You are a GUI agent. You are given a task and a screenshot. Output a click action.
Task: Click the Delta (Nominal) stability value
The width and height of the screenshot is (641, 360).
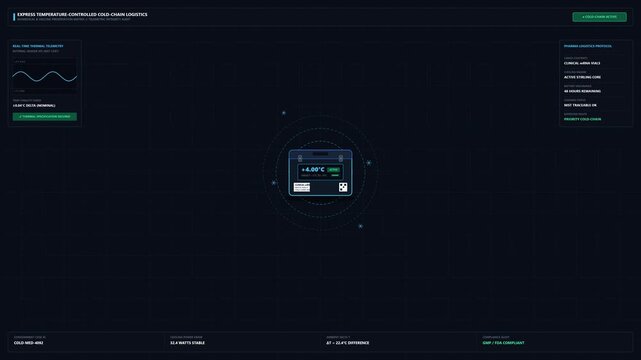(x=34, y=105)
